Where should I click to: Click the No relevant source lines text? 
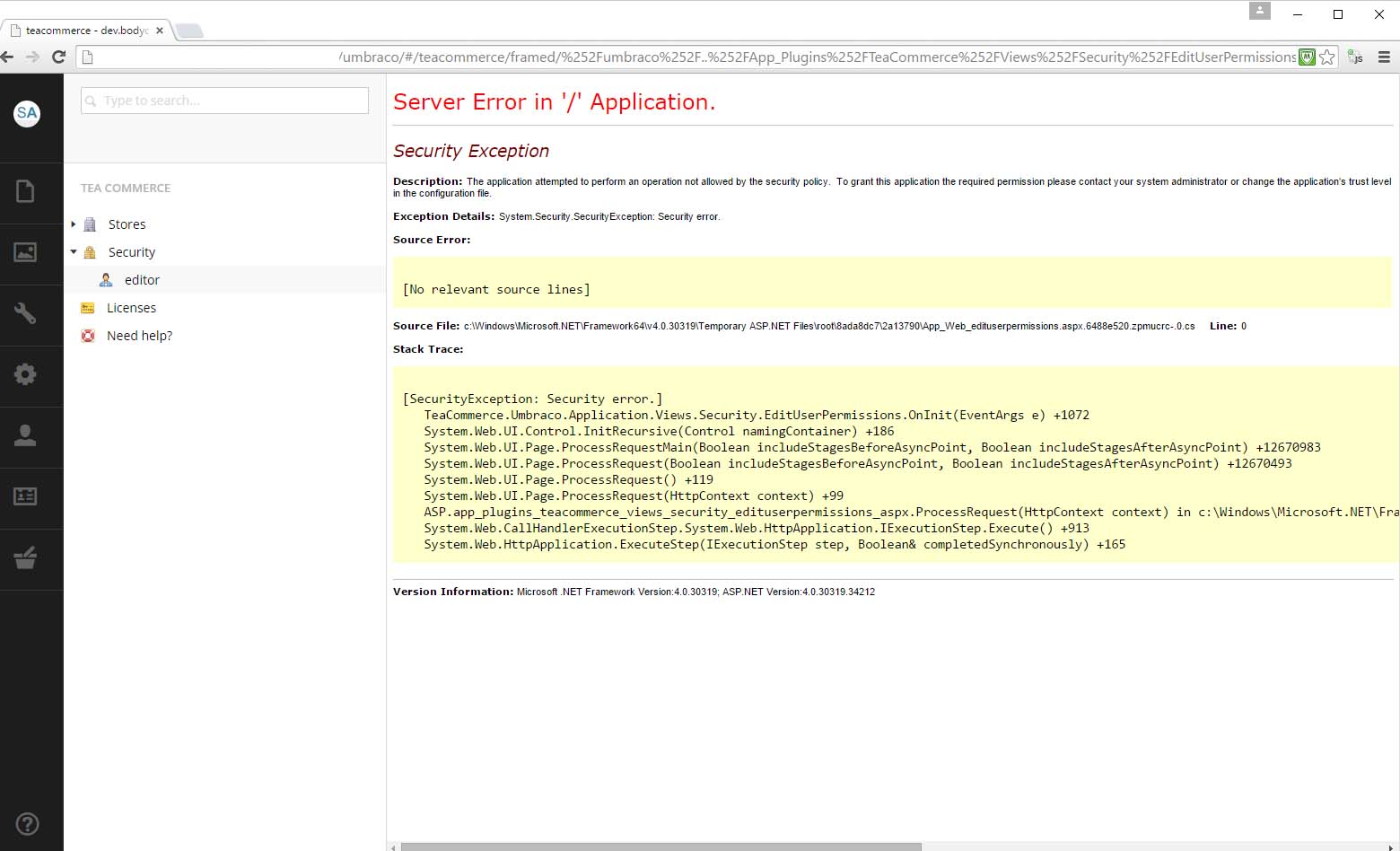click(x=496, y=289)
